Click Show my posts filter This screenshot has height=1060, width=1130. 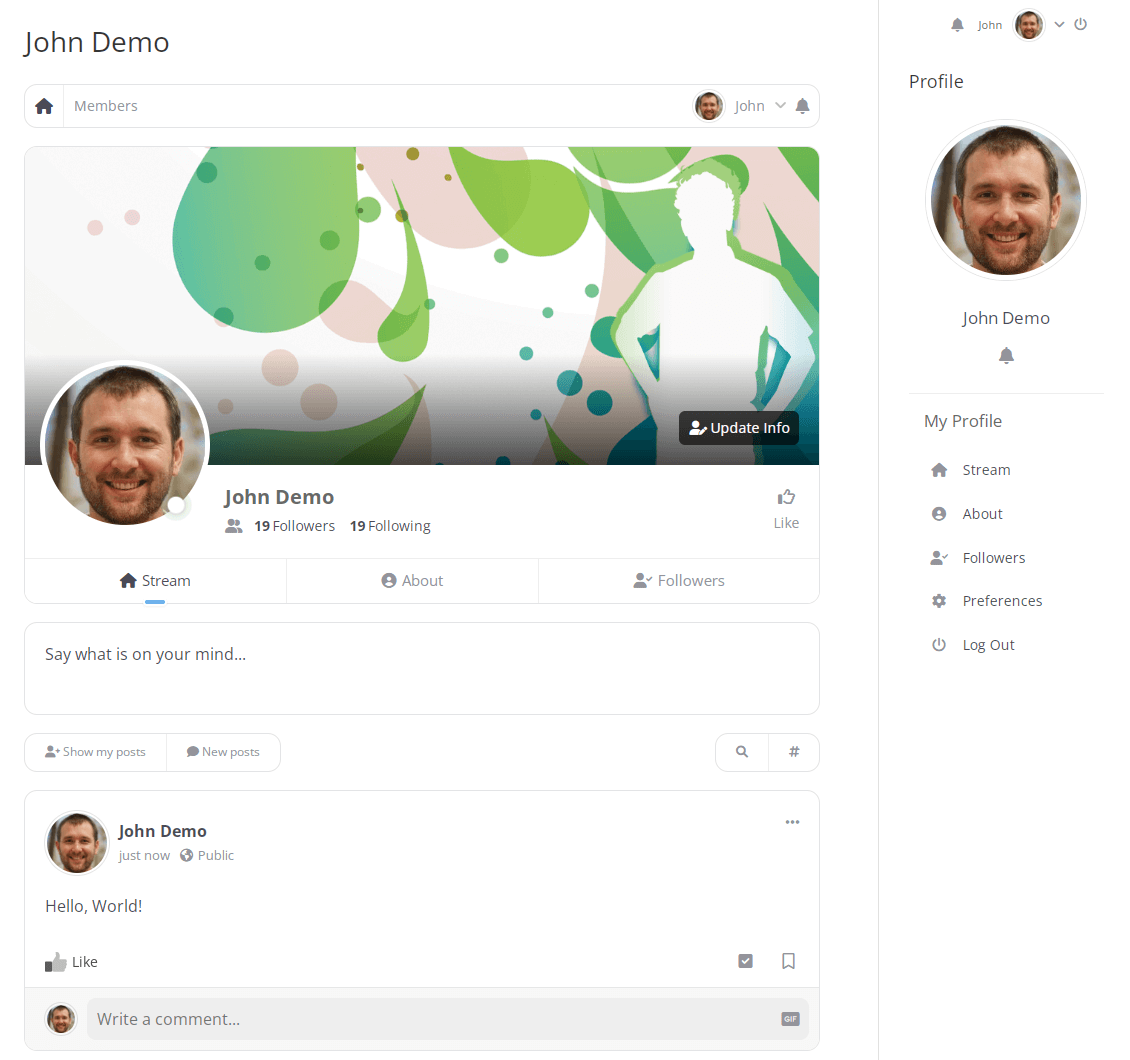pyautogui.click(x=96, y=752)
